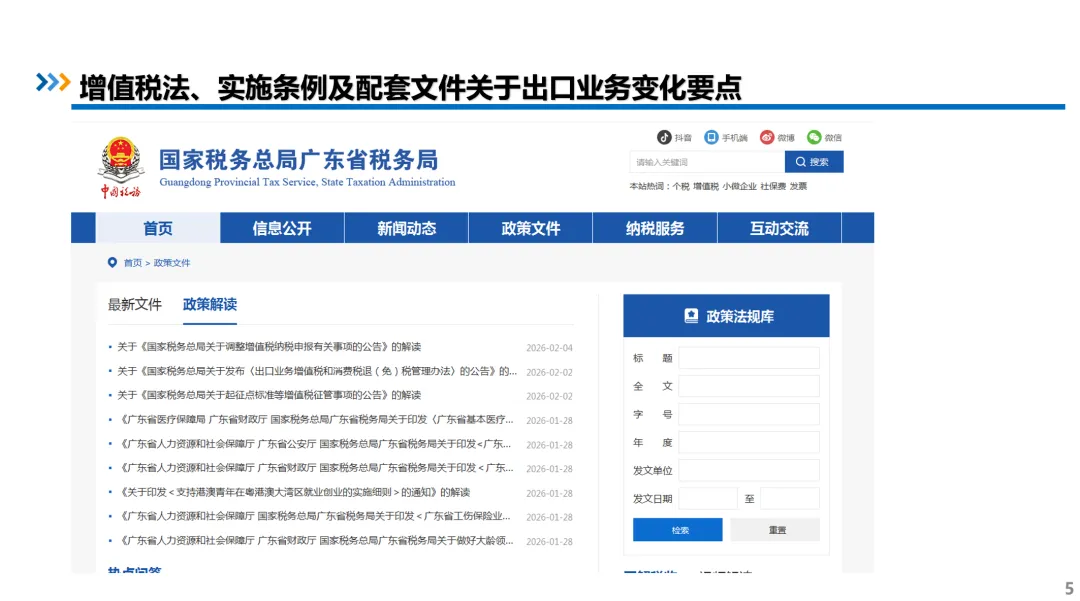
Task: Click the date 2026-02-04
Action: [x=549, y=348]
